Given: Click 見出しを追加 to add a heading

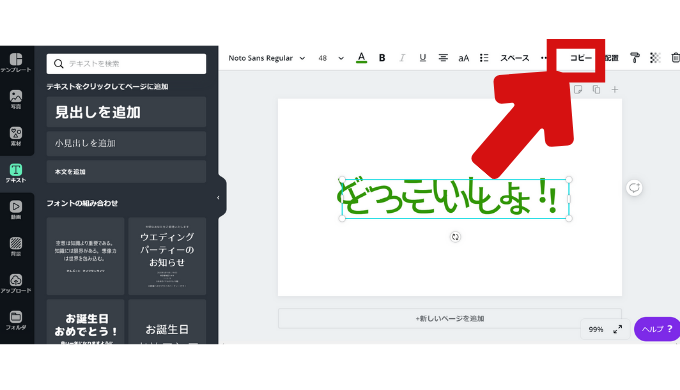Looking at the screenshot, I should [x=126, y=112].
